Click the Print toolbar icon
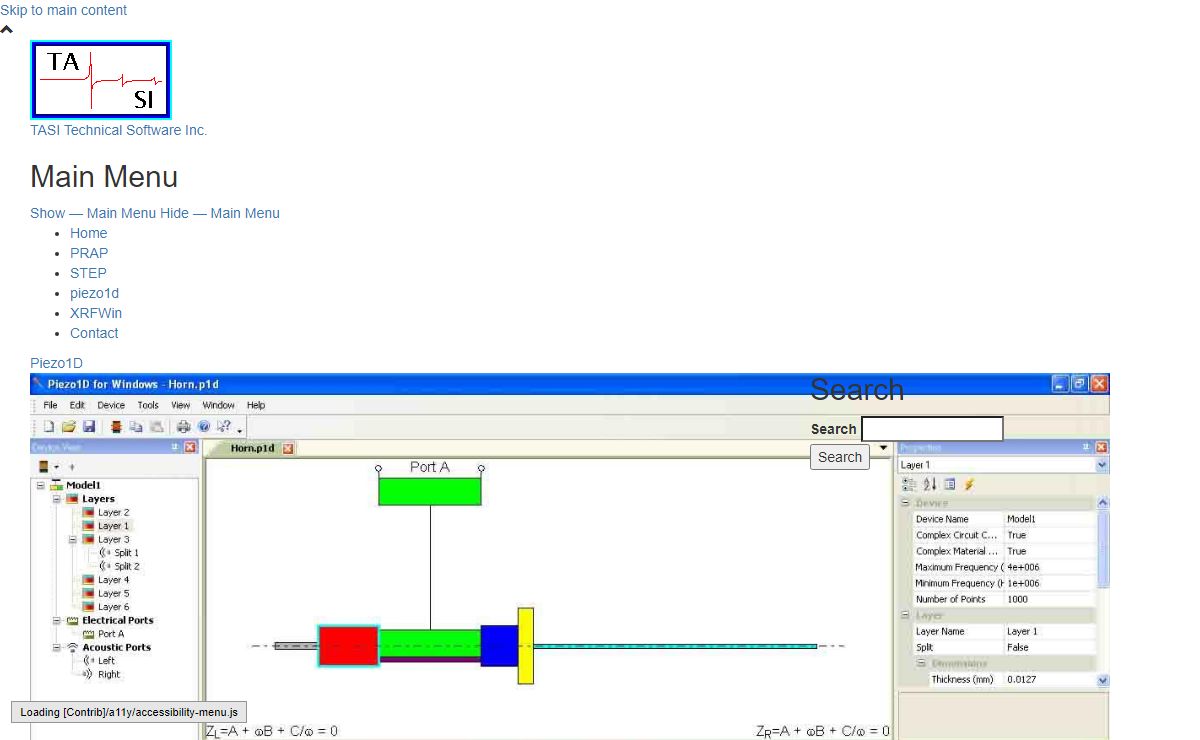 183,426
